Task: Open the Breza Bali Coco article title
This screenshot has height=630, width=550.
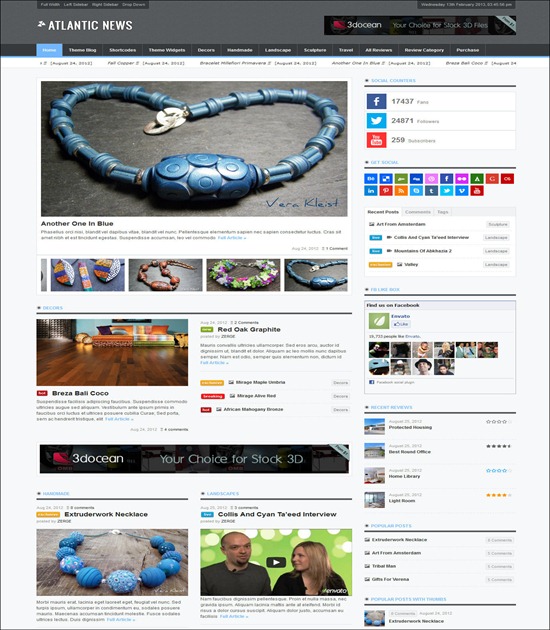Action: click(x=80, y=393)
